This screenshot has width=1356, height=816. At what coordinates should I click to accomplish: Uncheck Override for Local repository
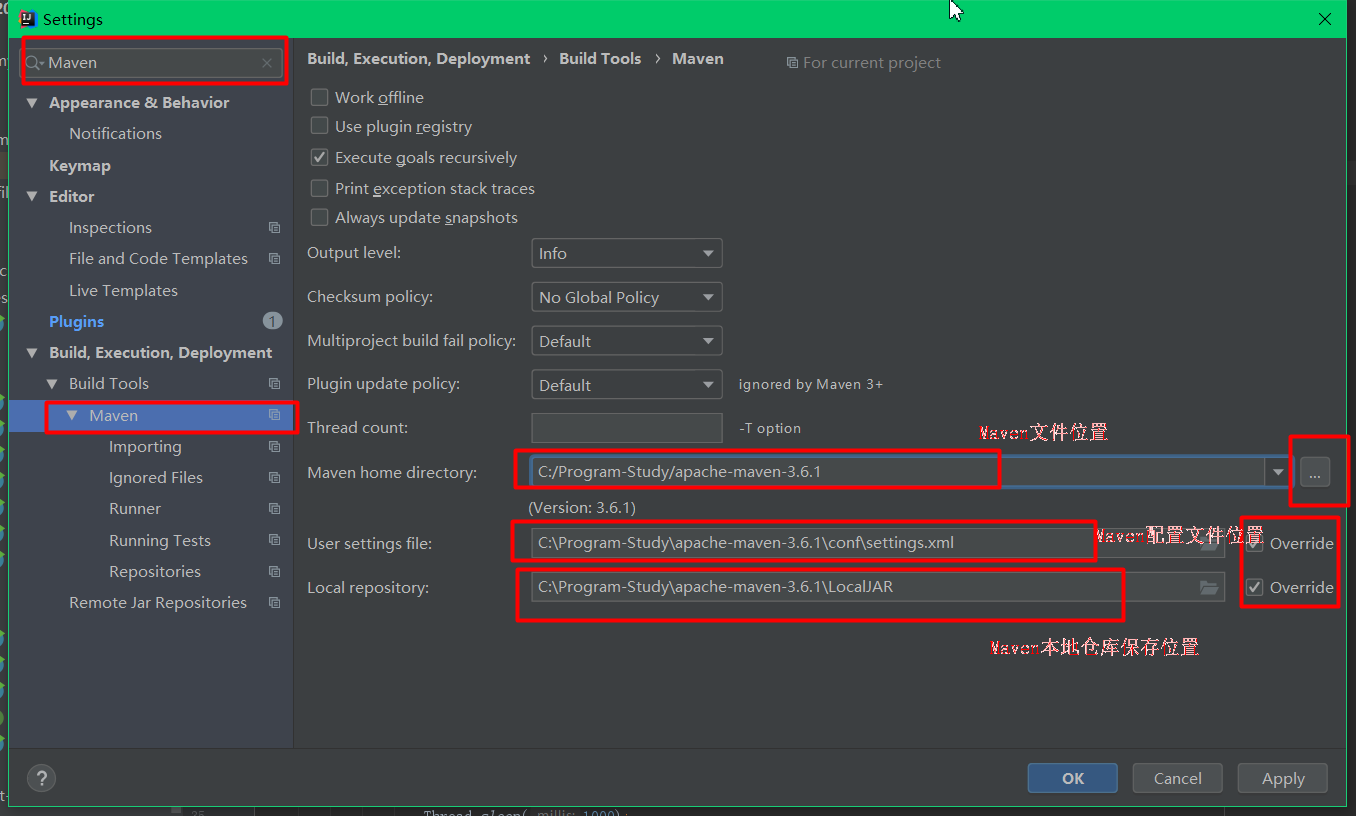pyautogui.click(x=1255, y=587)
